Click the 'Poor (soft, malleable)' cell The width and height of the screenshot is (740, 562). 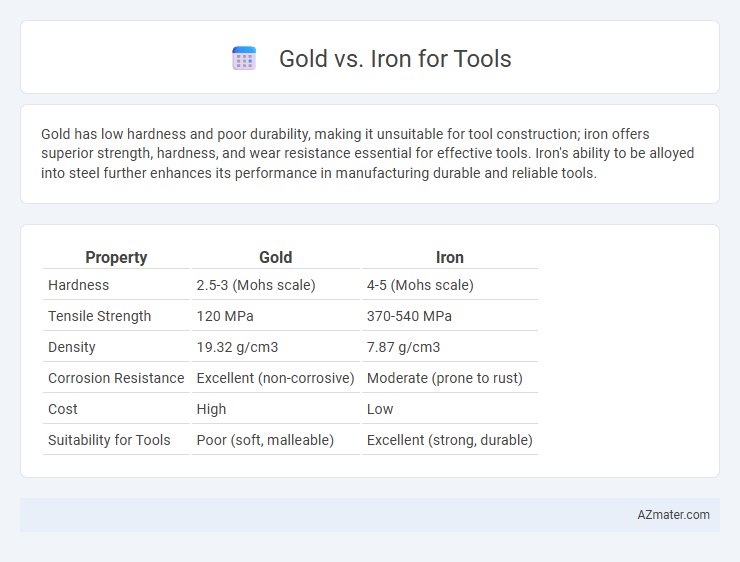tap(265, 440)
